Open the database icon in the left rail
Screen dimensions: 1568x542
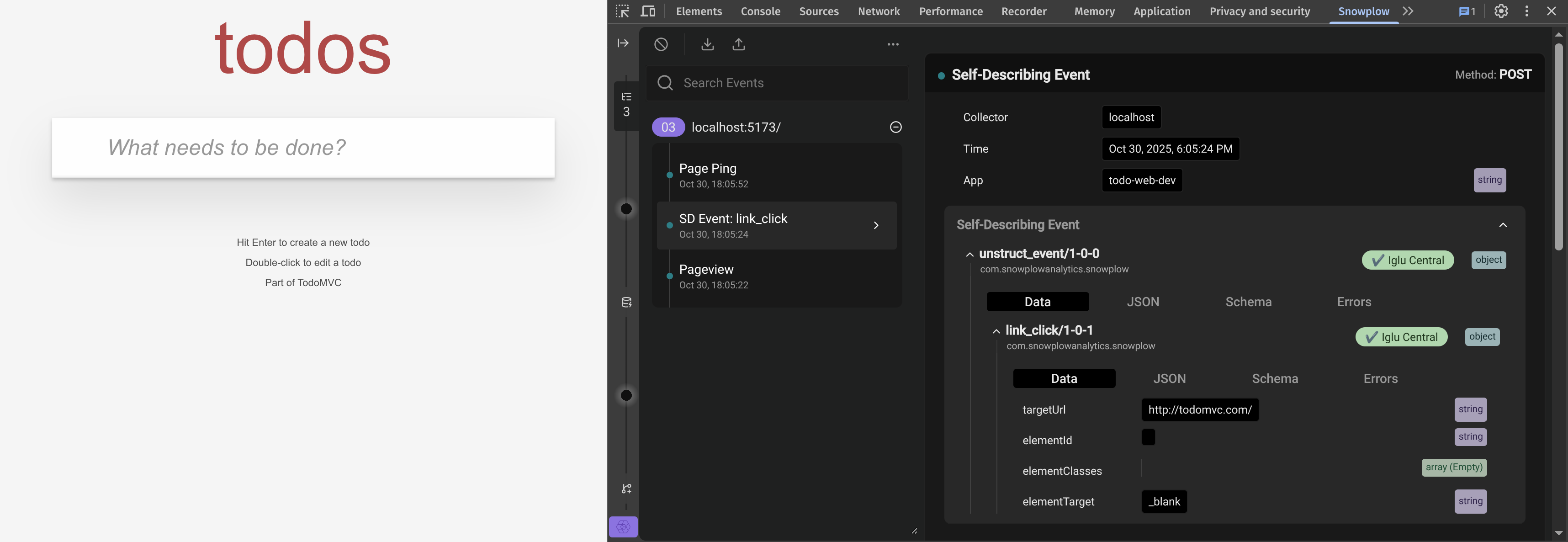coord(626,303)
